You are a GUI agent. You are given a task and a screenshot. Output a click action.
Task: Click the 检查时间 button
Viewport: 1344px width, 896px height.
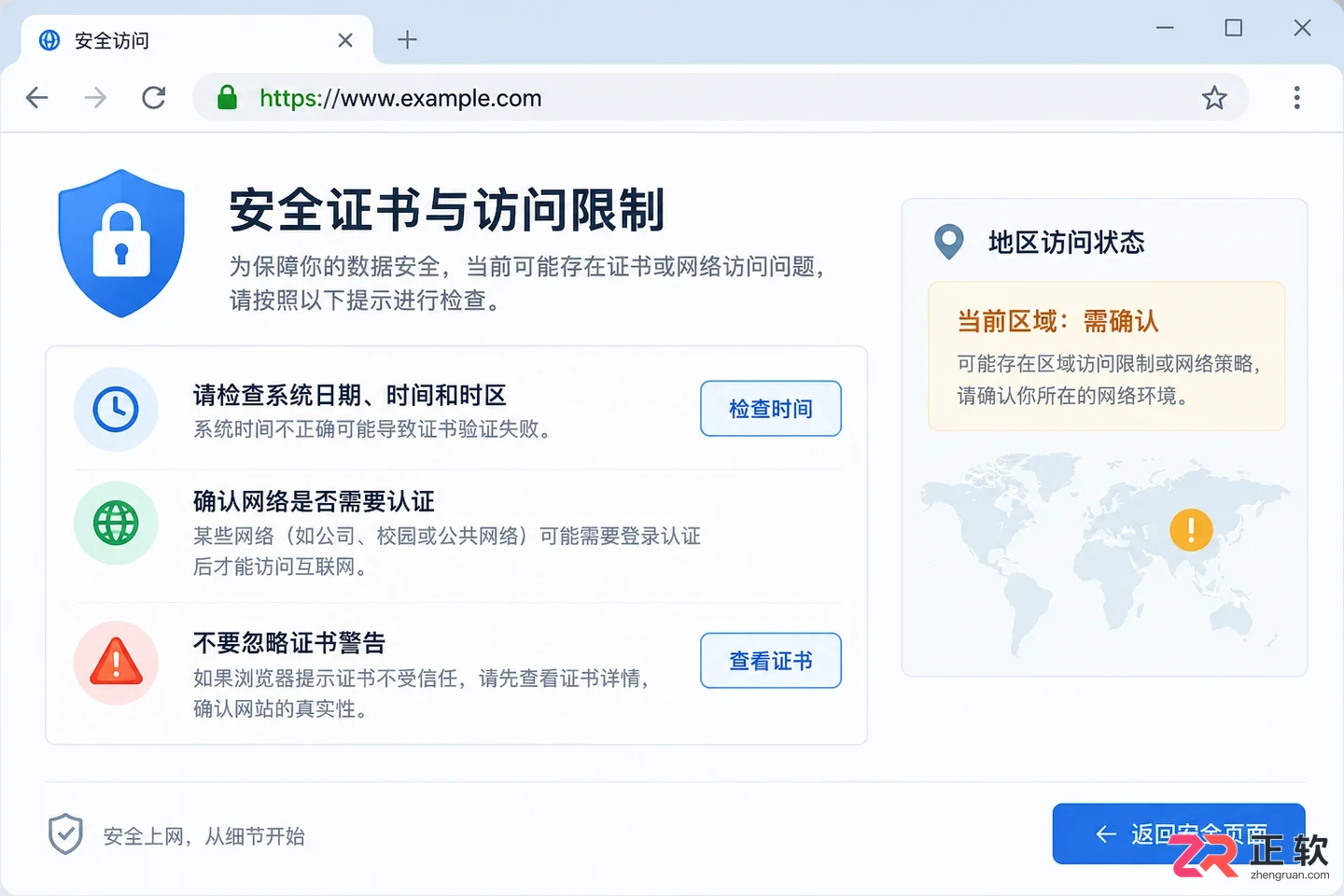click(771, 408)
